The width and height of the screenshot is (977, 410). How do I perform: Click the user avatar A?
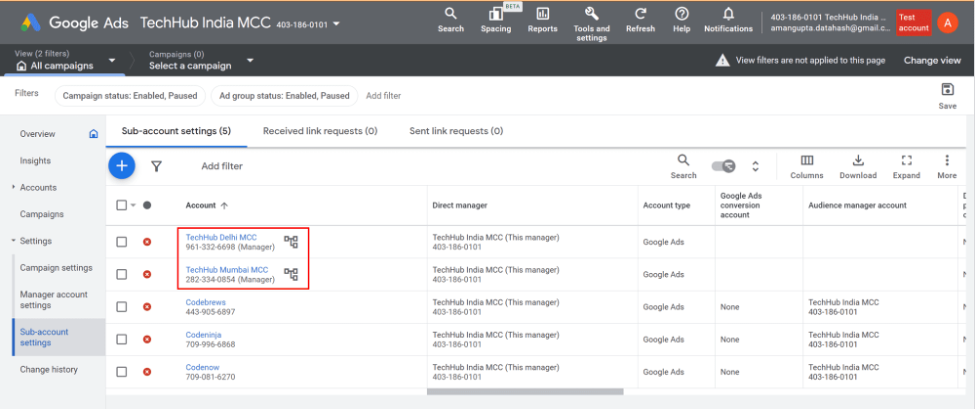point(947,23)
